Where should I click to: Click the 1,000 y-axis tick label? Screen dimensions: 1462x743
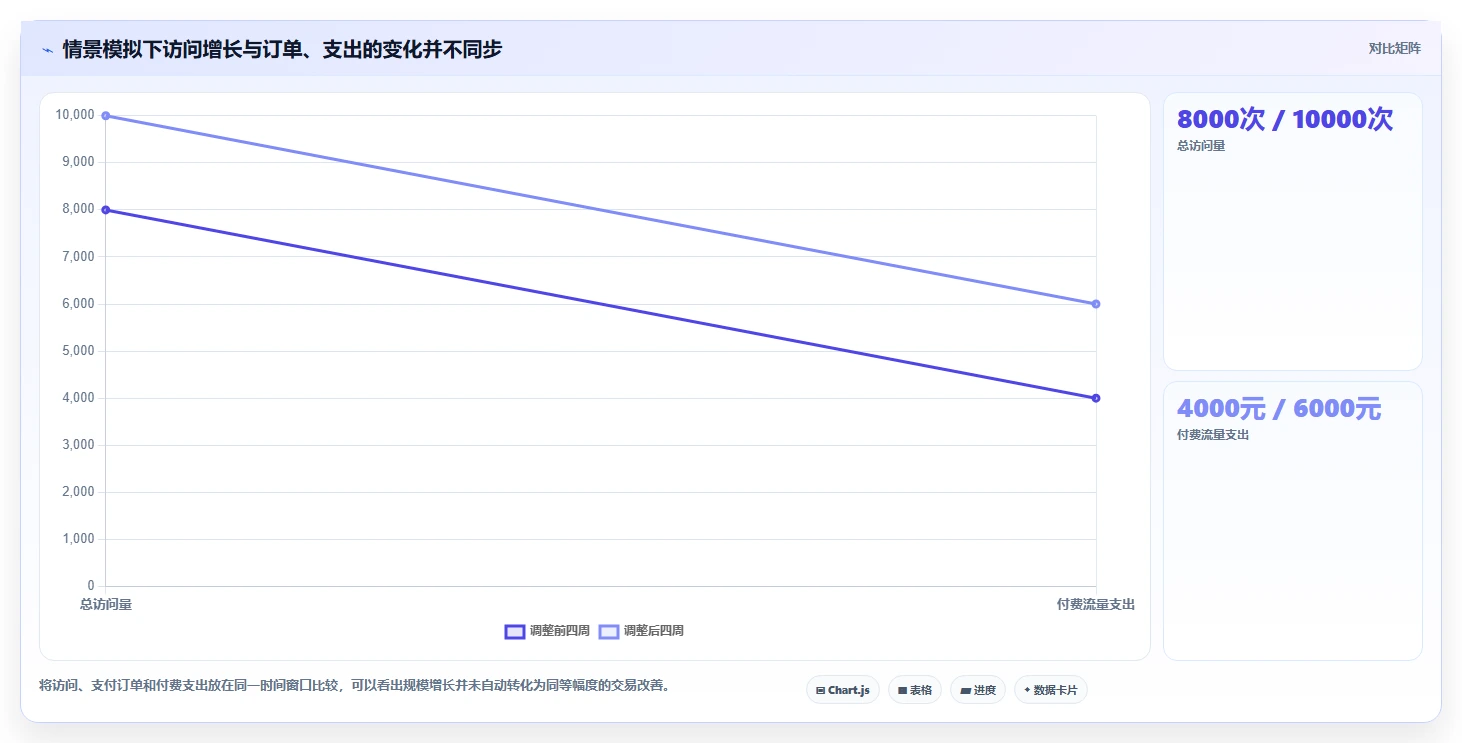coord(78,539)
